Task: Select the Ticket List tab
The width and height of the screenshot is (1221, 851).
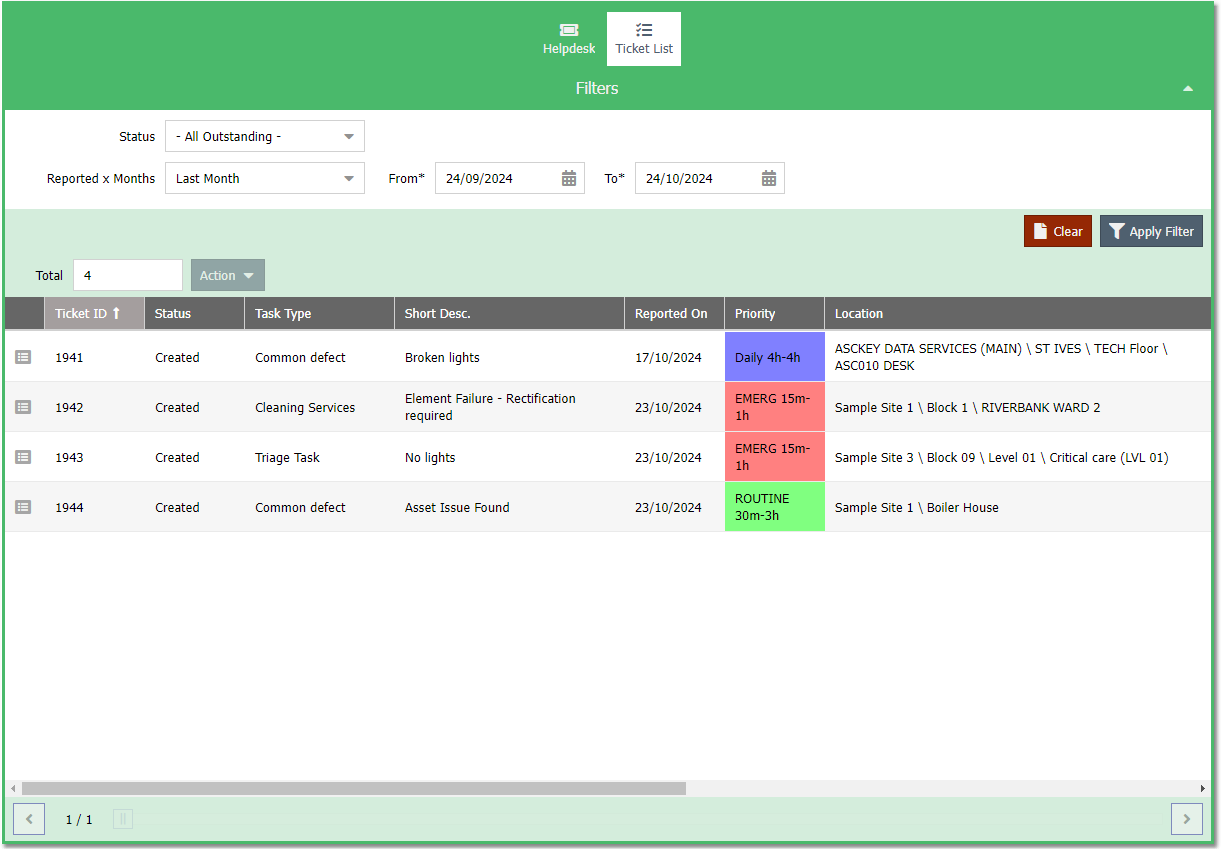Action: [x=644, y=39]
